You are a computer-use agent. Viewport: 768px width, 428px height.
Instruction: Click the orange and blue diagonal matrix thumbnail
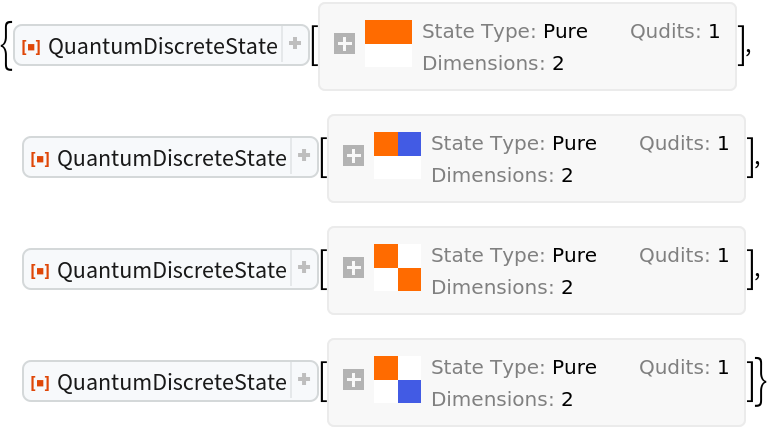[397, 380]
